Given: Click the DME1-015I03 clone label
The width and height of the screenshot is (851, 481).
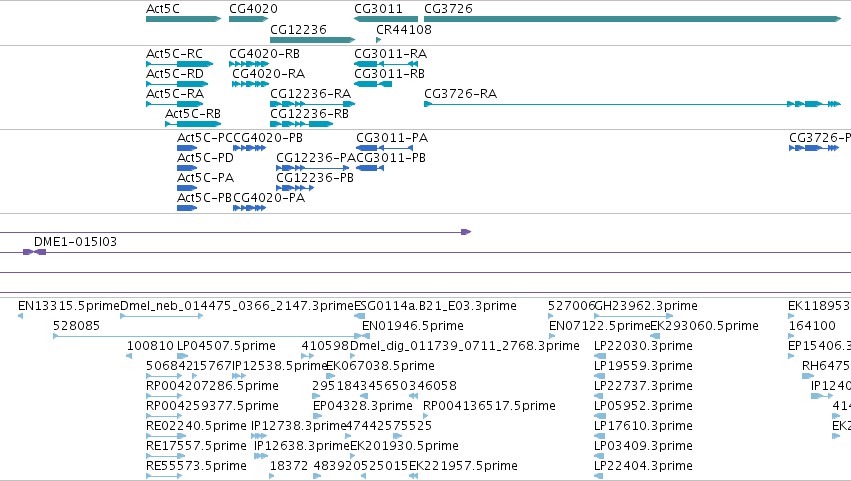Looking at the screenshot, I should point(75,242).
